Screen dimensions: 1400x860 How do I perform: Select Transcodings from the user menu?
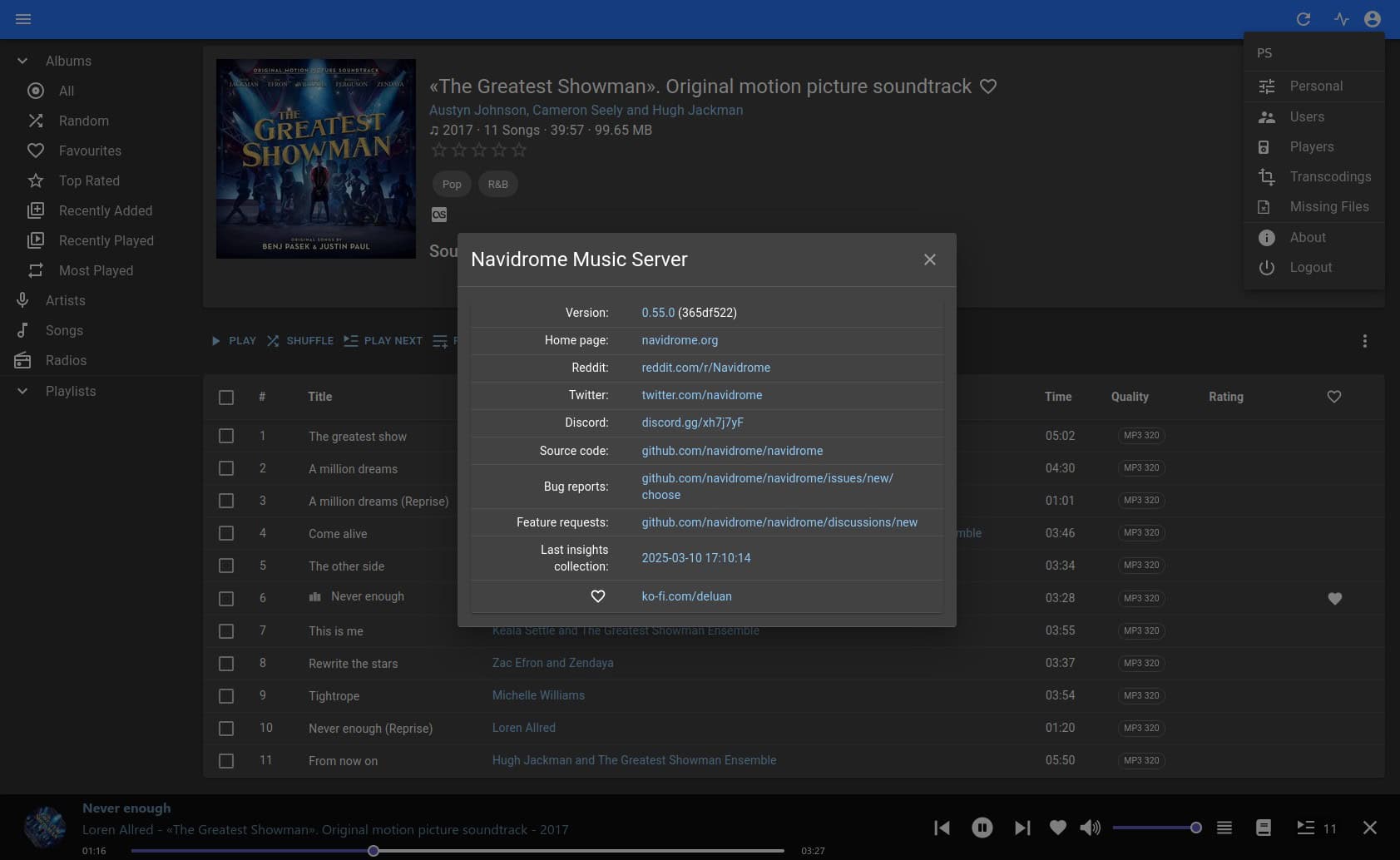click(x=1330, y=176)
